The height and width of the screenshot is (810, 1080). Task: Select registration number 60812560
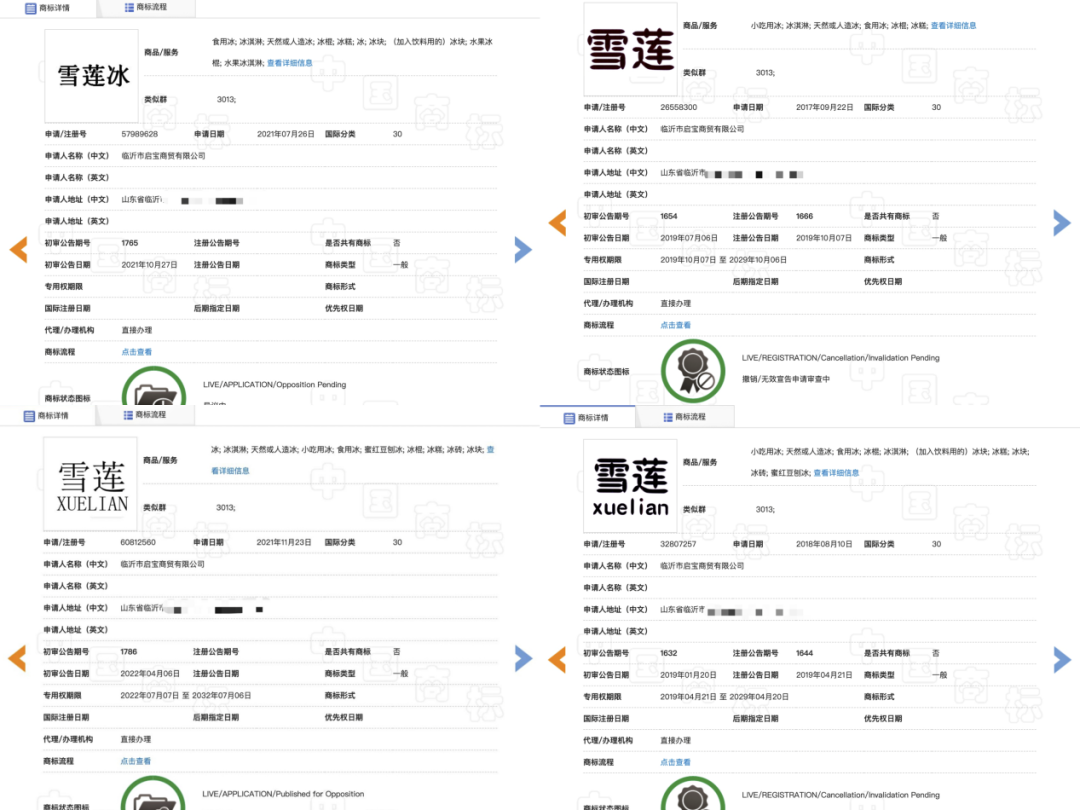coord(138,543)
